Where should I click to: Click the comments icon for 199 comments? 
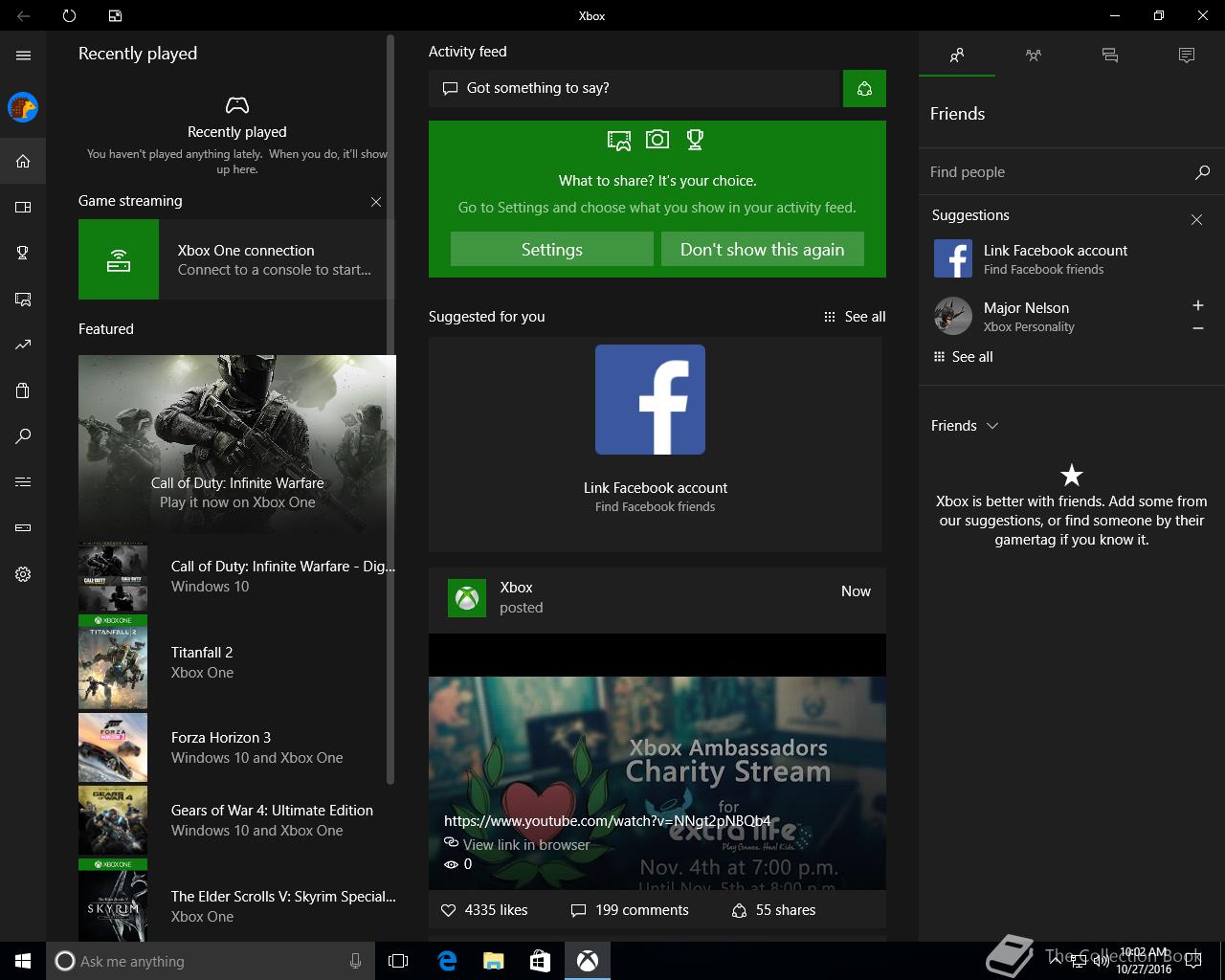coord(578,910)
